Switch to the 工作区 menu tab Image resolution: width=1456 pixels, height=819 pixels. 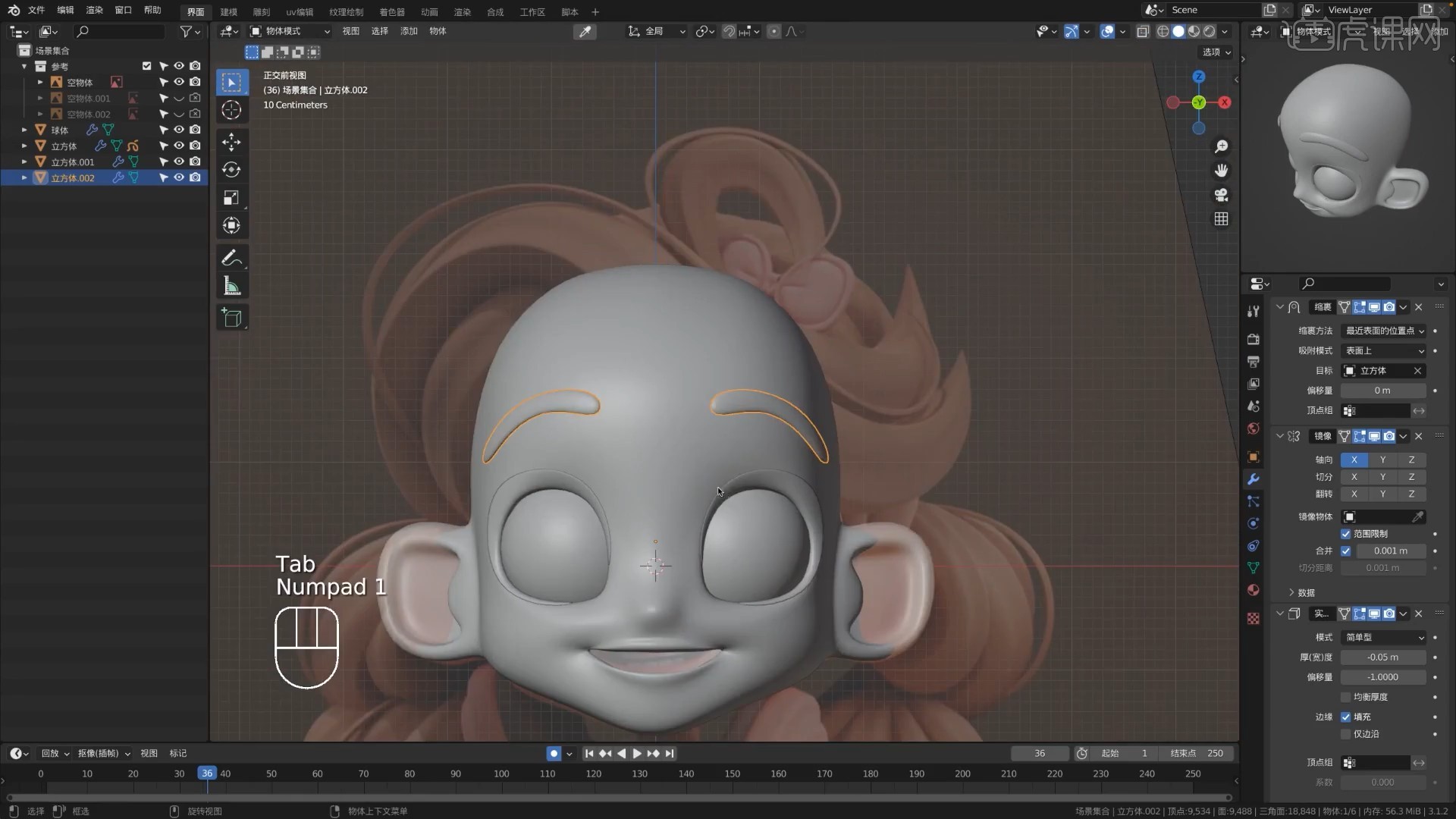tap(533, 12)
